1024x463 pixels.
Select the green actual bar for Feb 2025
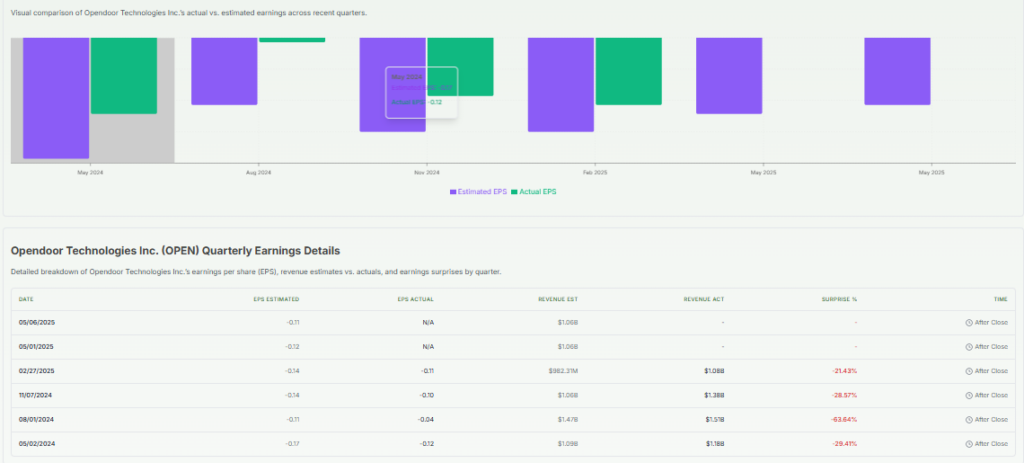629,71
